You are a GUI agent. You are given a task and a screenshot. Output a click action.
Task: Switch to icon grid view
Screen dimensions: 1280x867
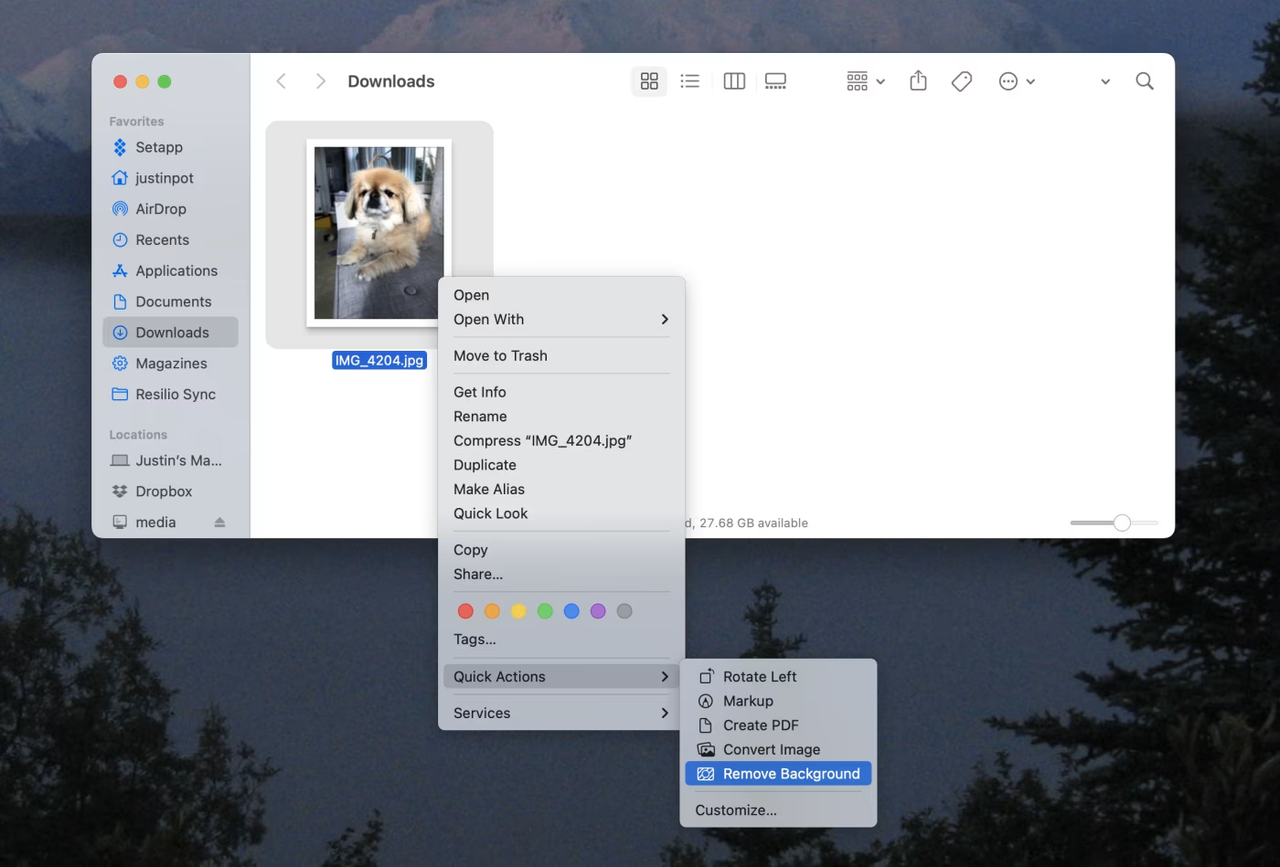pos(648,81)
